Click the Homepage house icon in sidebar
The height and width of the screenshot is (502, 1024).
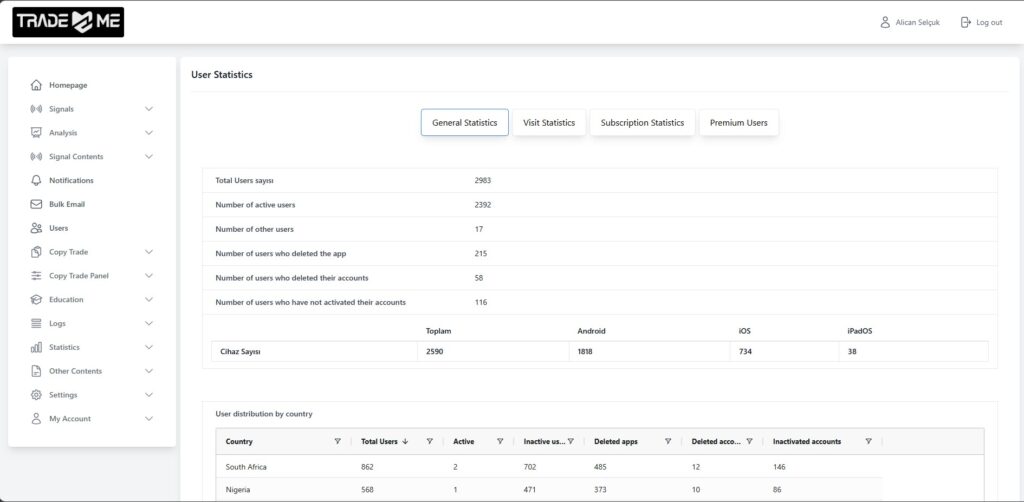[36, 85]
